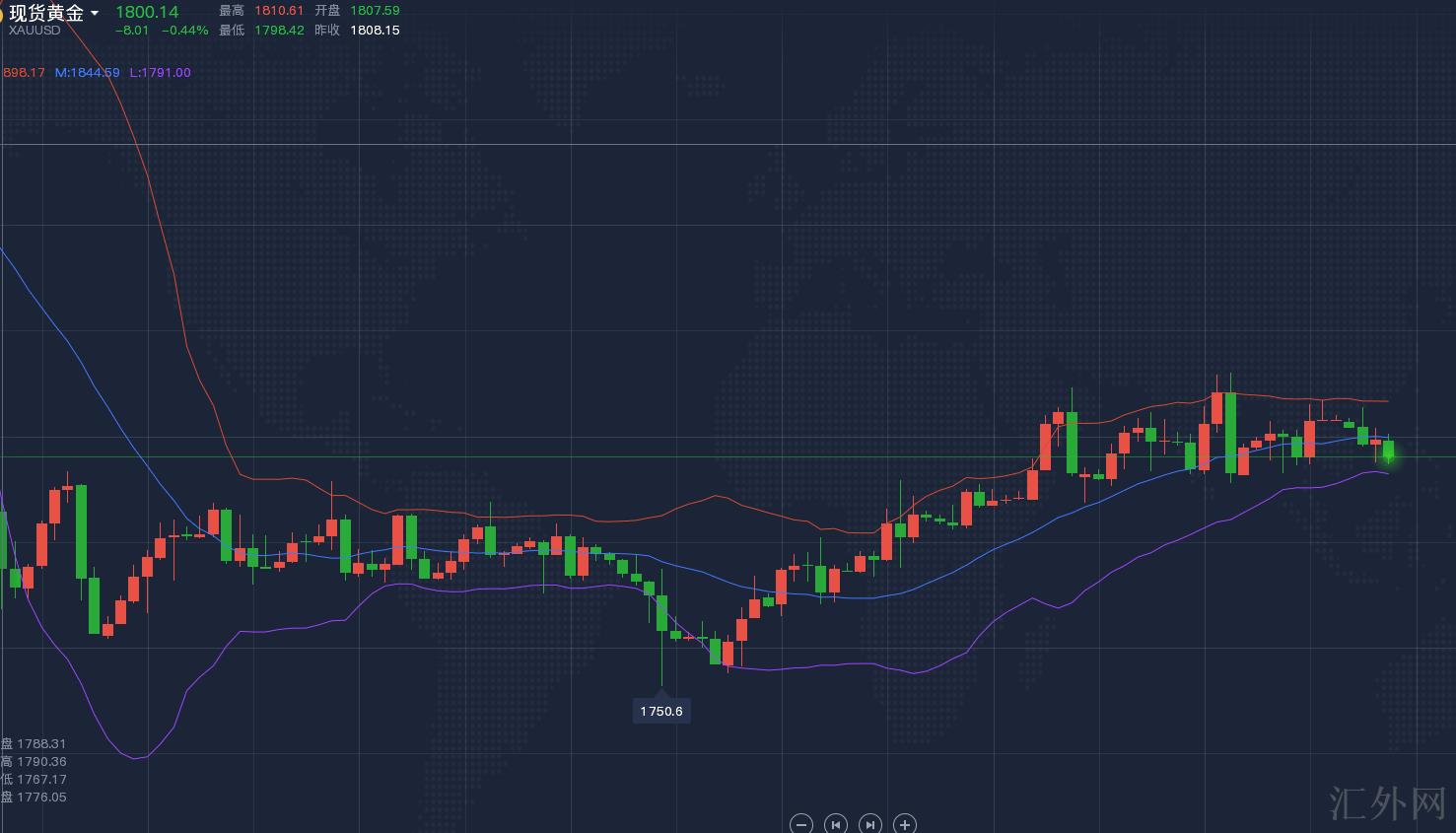The width and height of the screenshot is (1456, 833).
Task: Click the opening price value 1807.59
Action: coord(375,11)
